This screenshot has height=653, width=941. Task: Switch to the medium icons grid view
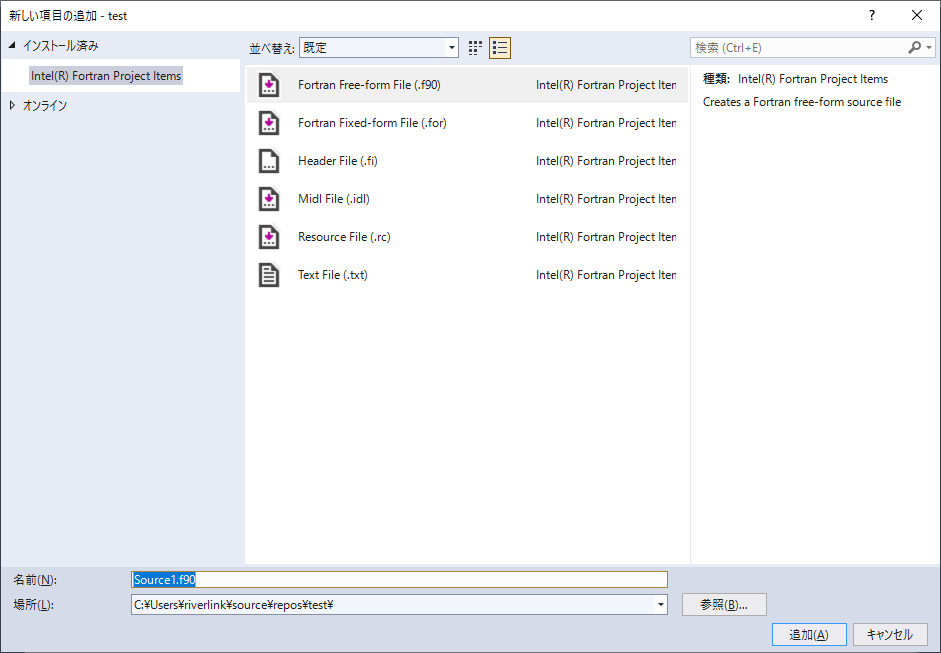click(475, 48)
